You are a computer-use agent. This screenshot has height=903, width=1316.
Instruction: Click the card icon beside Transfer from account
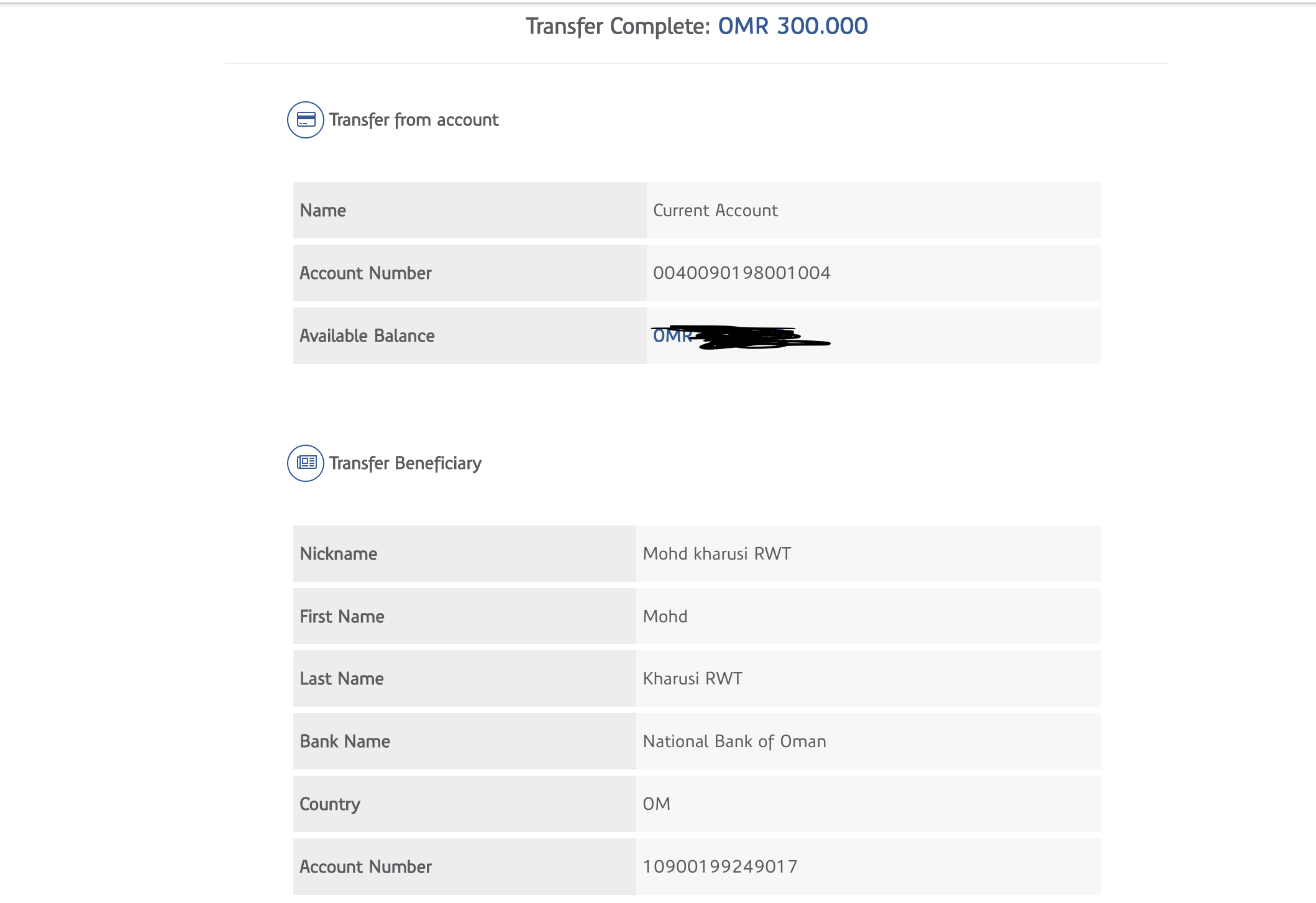(x=305, y=120)
